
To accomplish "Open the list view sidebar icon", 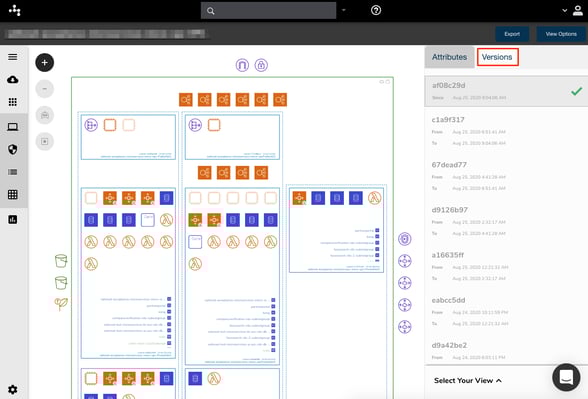I will tap(13, 172).
